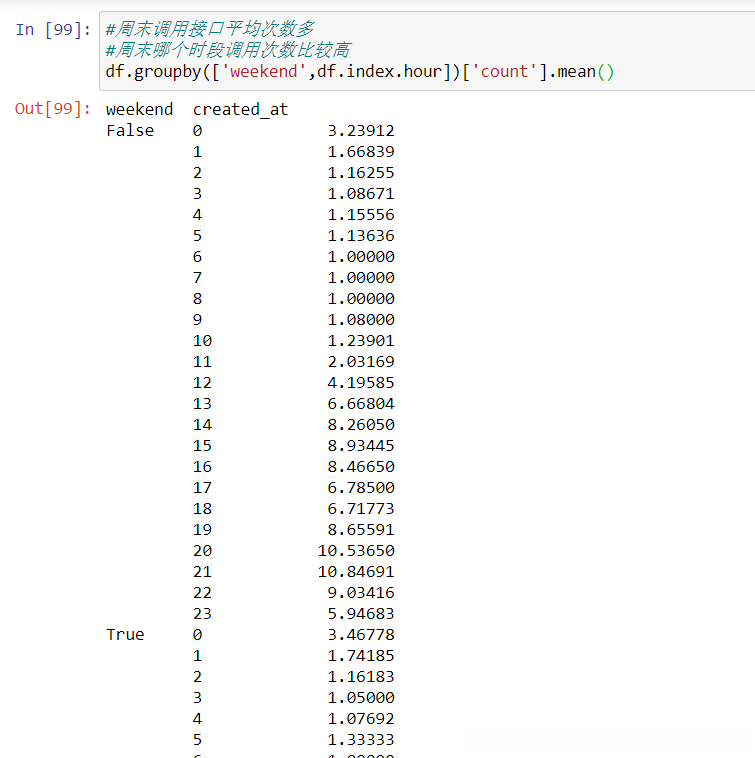This screenshot has width=755, height=758.
Task: Click the created_at header in output
Action: pyautogui.click(x=240, y=110)
